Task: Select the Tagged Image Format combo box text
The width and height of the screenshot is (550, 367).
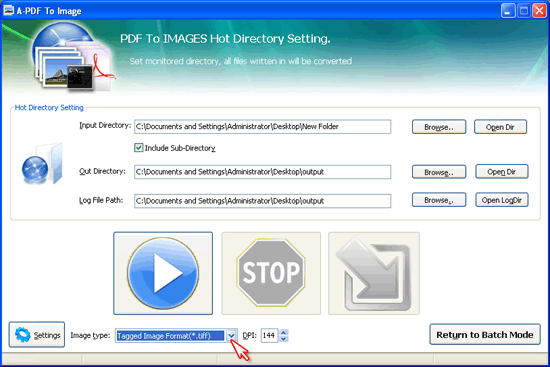Action: pos(170,336)
